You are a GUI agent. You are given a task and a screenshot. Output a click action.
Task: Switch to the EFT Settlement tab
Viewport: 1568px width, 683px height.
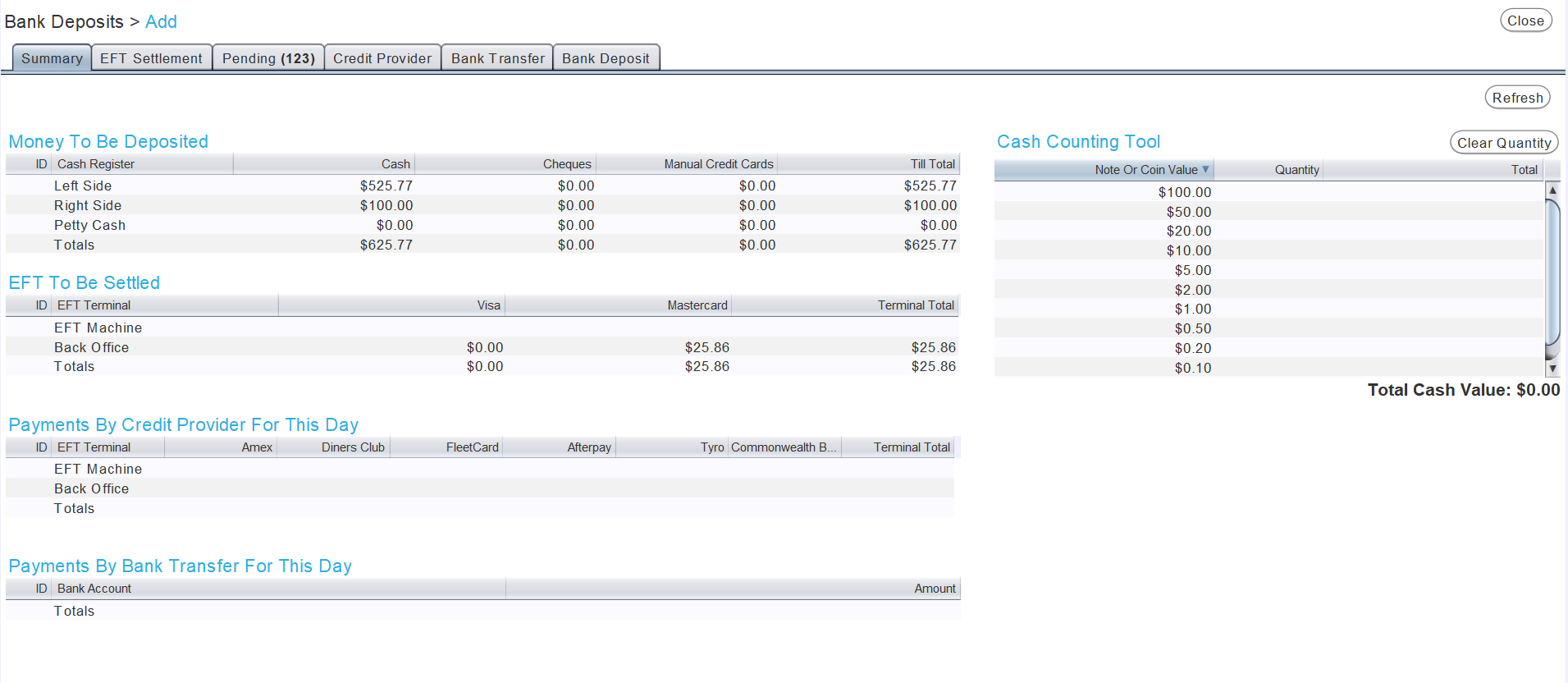[x=152, y=58]
